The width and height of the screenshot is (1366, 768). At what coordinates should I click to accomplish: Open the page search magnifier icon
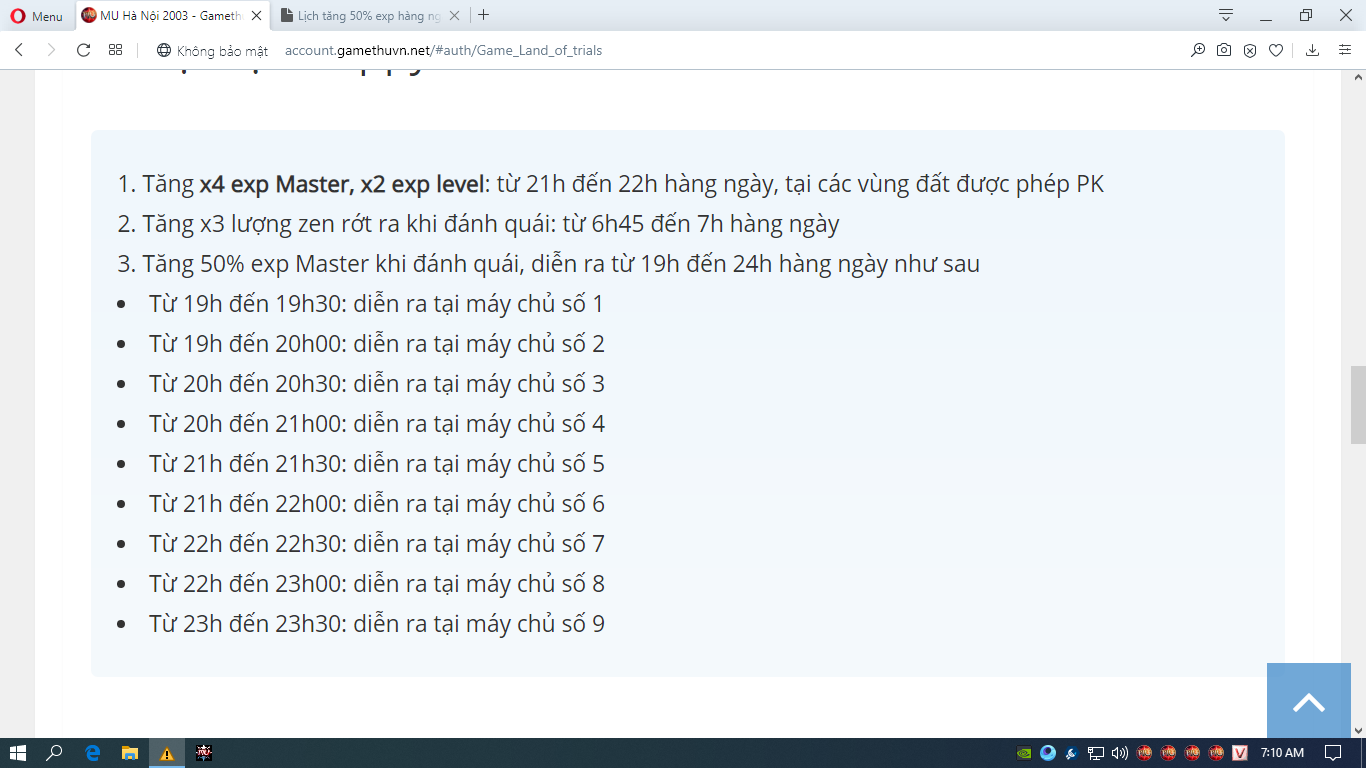tap(1197, 50)
